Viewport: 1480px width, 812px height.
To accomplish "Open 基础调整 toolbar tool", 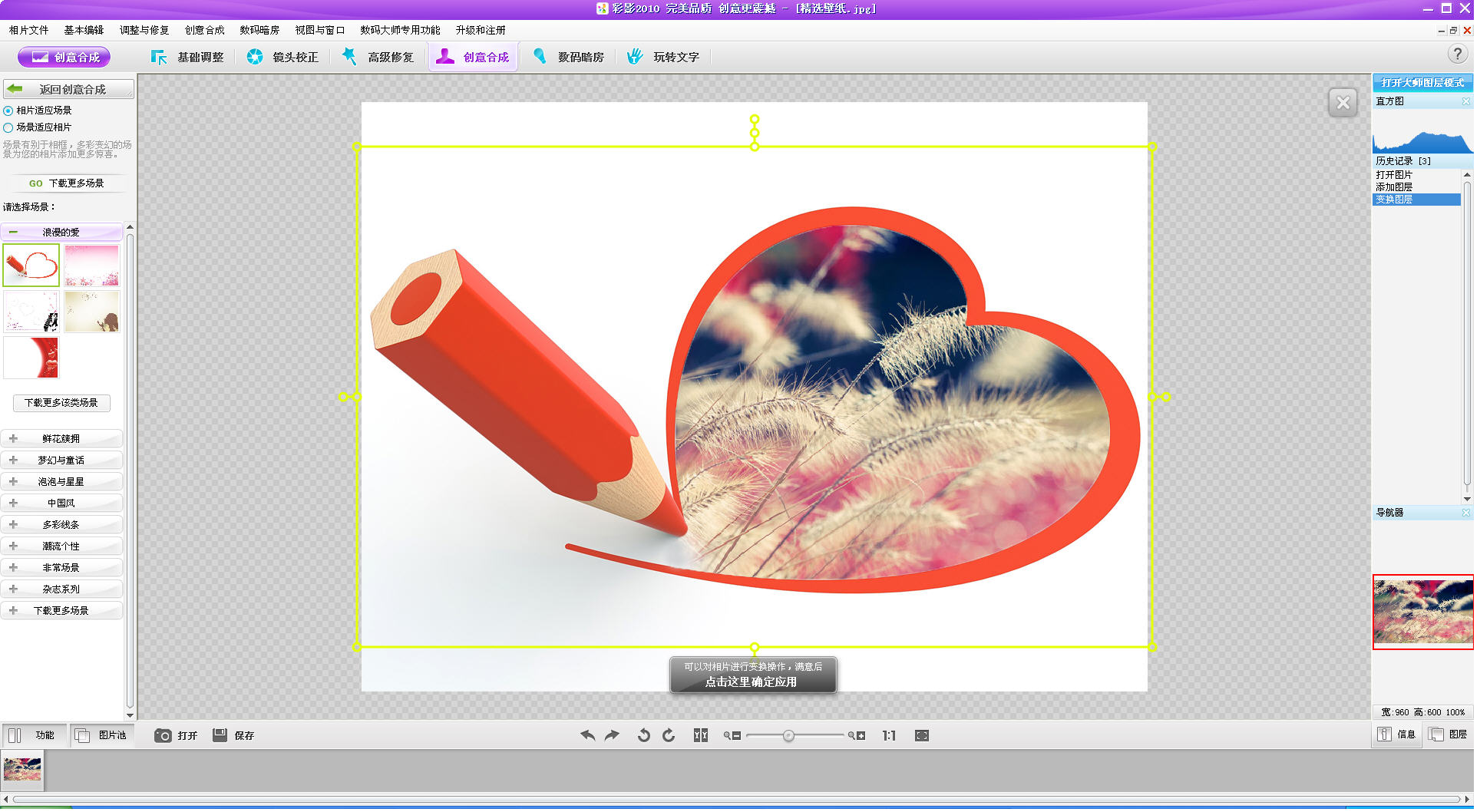I will [188, 58].
